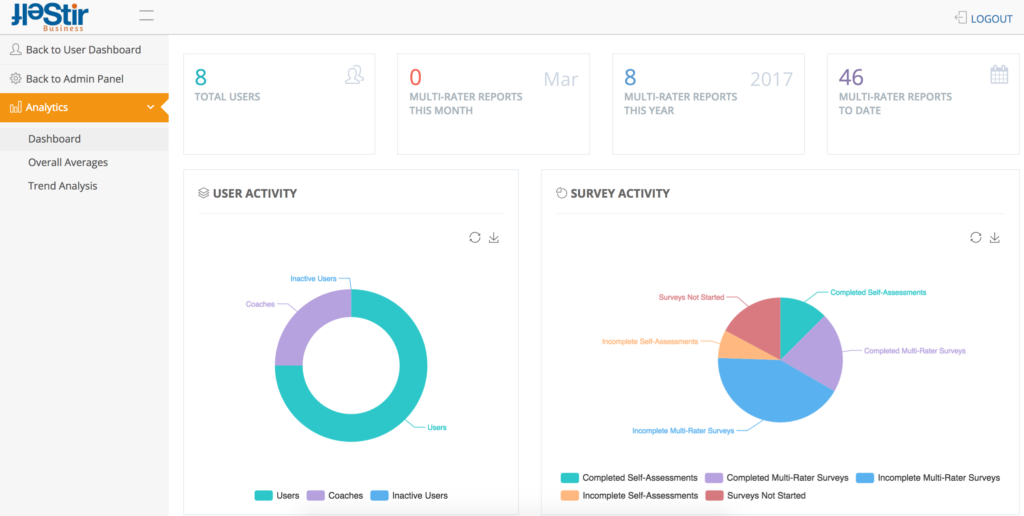Collapse the Analytics menu chevron
Image resolution: width=1024 pixels, height=516 pixels.
click(x=151, y=107)
